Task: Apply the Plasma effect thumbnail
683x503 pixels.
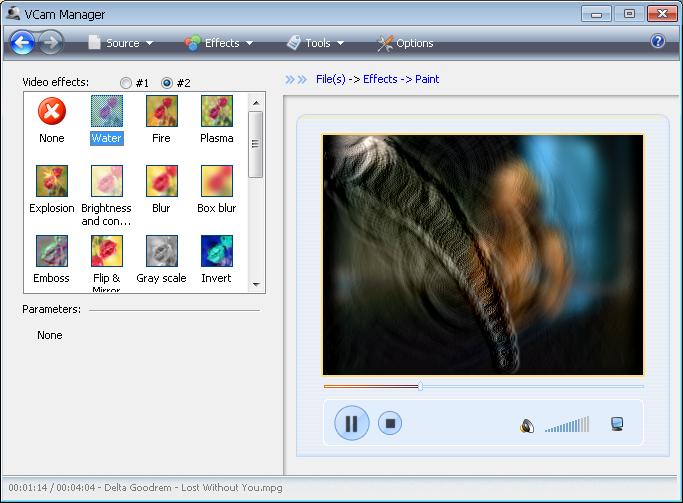Action: [x=216, y=111]
